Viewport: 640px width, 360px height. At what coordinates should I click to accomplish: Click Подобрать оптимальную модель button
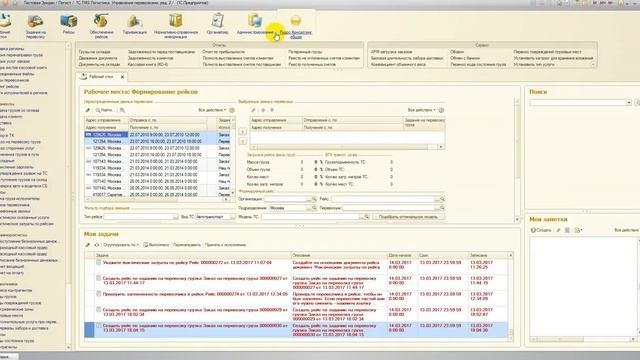[x=408, y=217]
